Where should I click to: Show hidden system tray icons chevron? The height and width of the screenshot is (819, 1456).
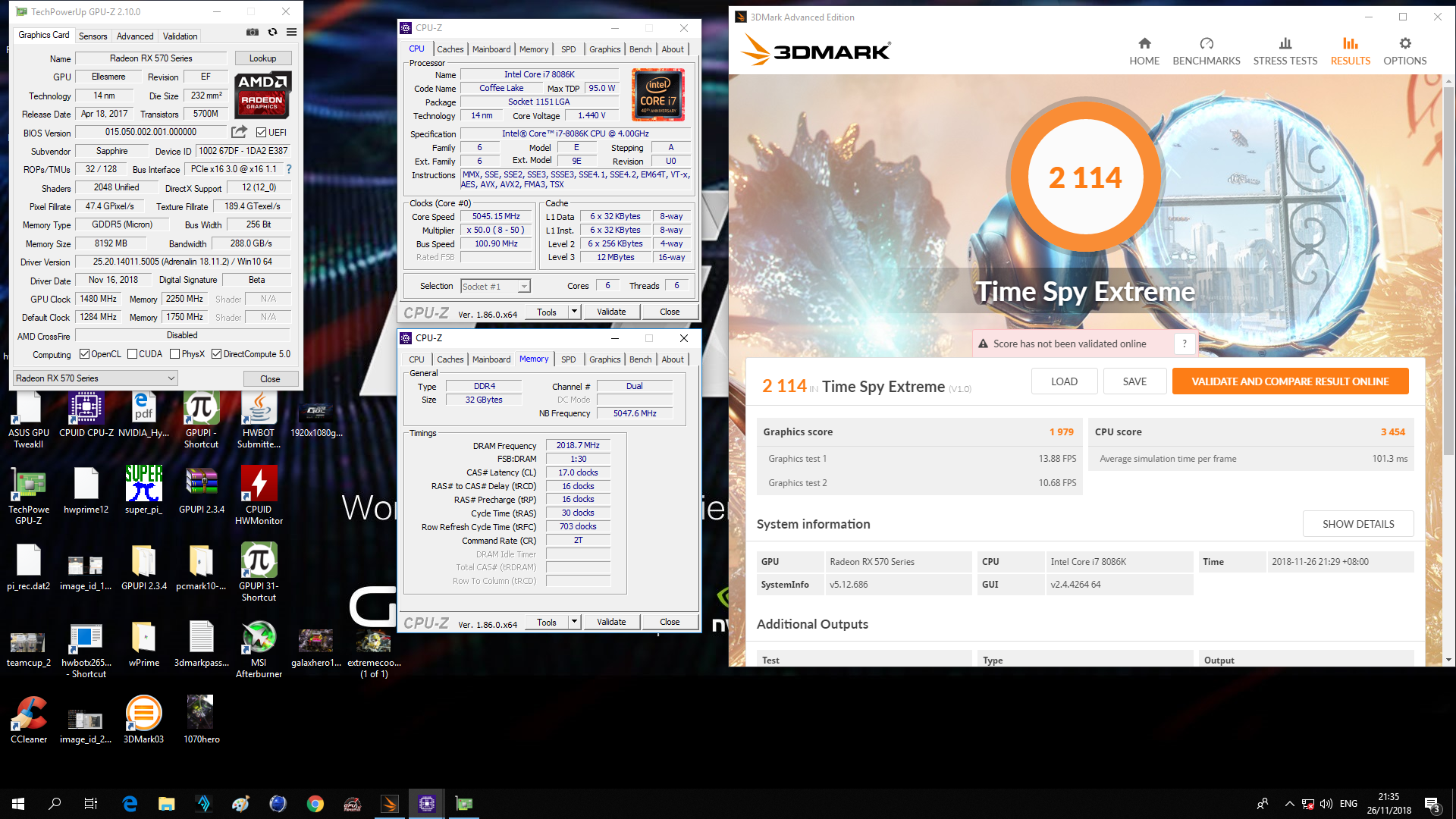coord(1289,804)
